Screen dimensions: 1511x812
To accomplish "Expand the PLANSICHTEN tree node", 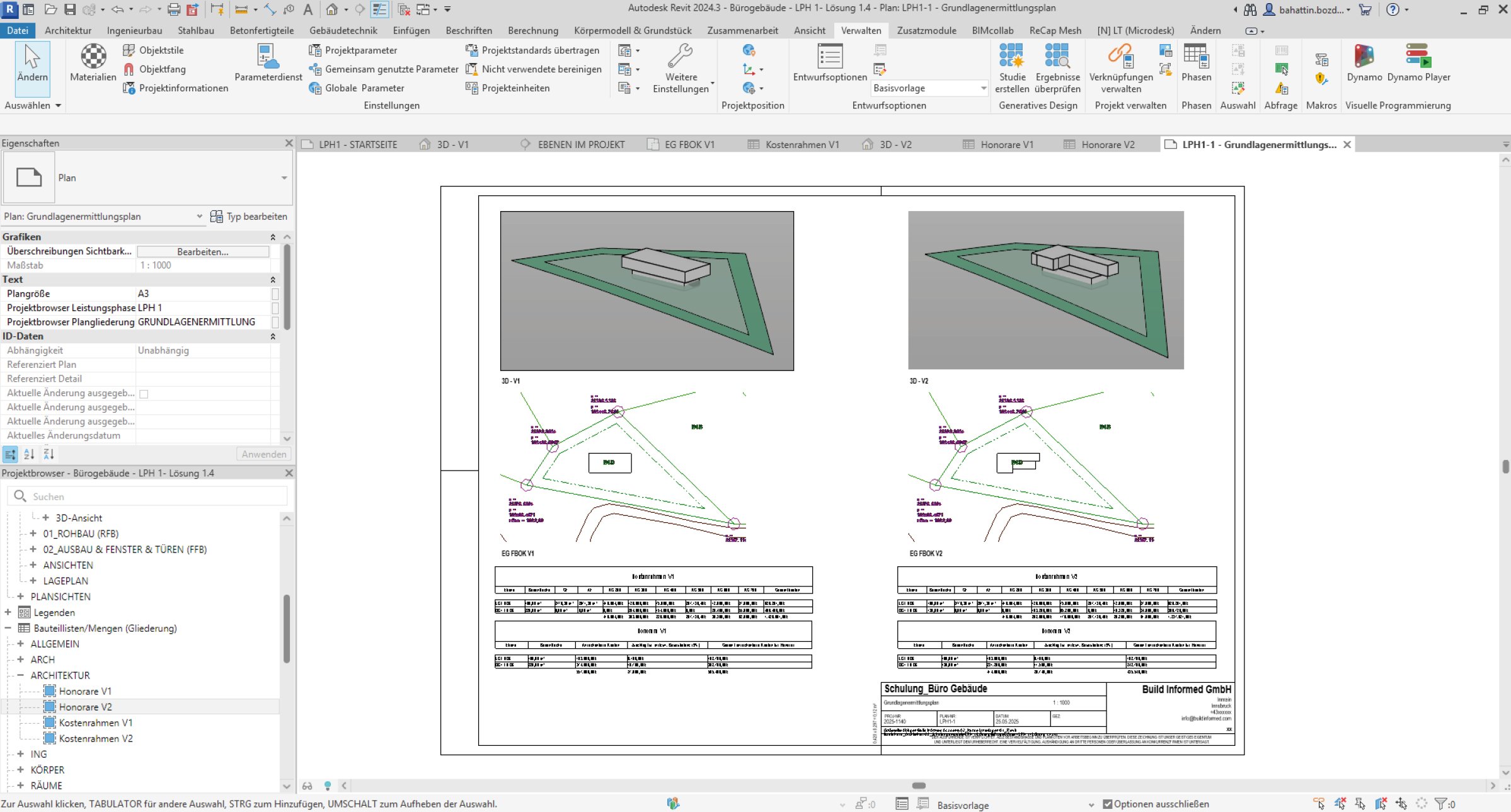I will click(20, 597).
